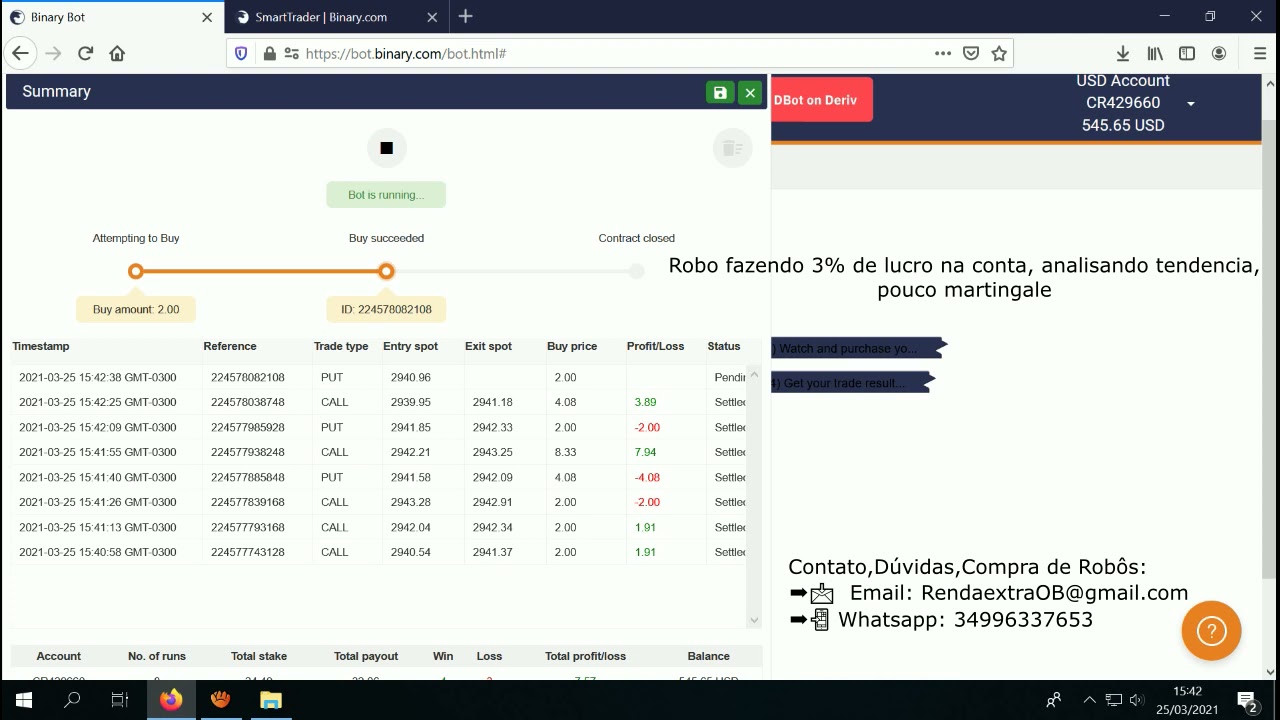This screenshot has width=1280, height=720.
Task: Show hidden system tray icons
Action: tap(1089, 700)
